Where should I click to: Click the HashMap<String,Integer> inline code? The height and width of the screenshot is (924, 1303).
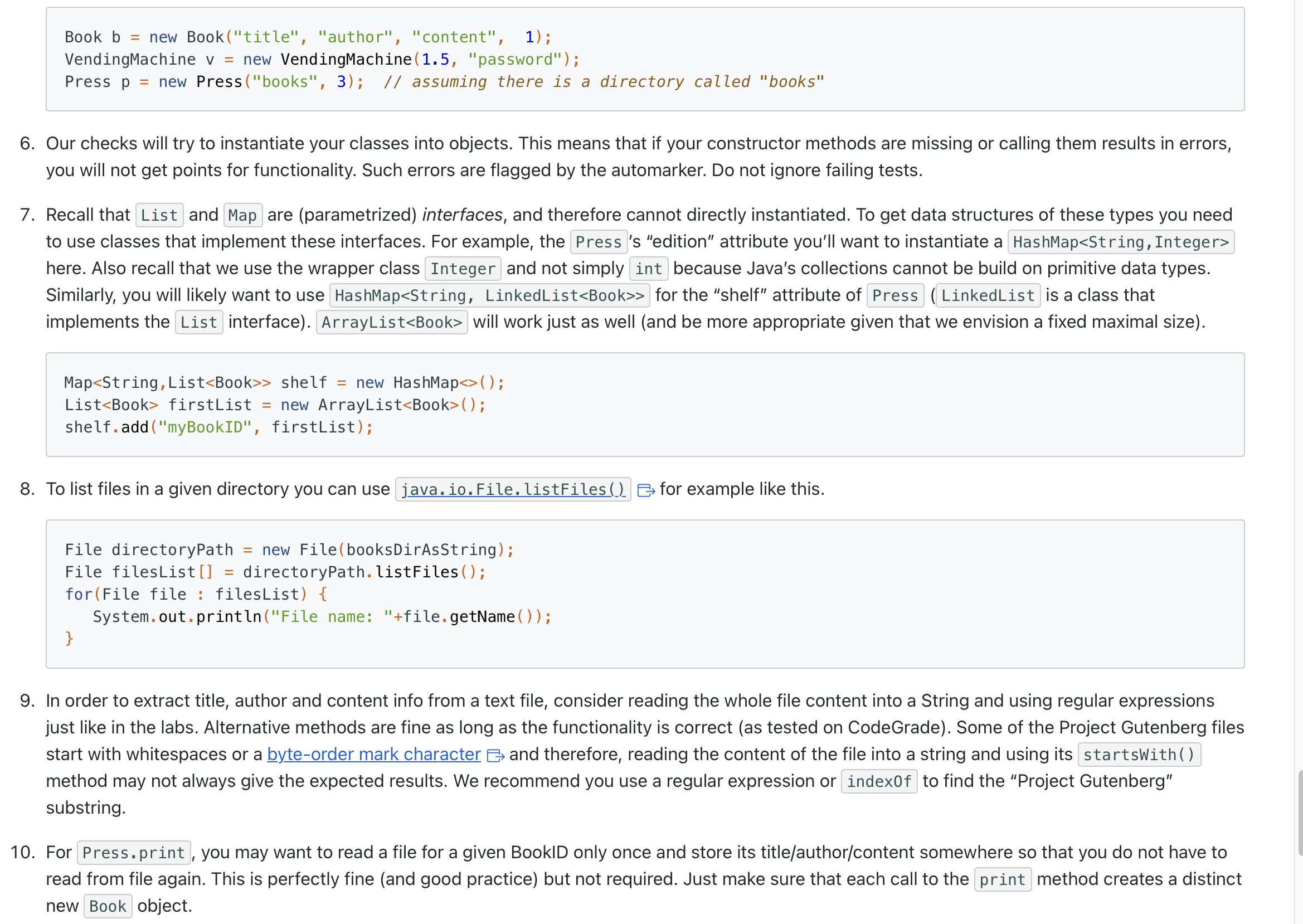1120,242
